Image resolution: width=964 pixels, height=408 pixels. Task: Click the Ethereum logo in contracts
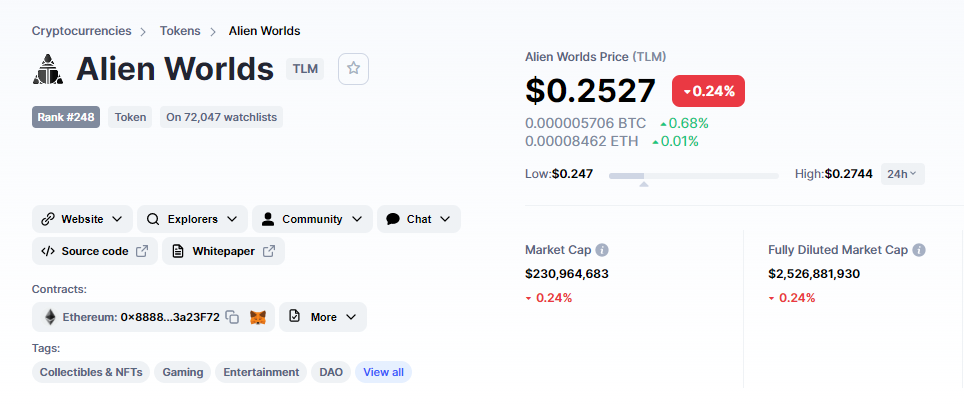pos(50,317)
